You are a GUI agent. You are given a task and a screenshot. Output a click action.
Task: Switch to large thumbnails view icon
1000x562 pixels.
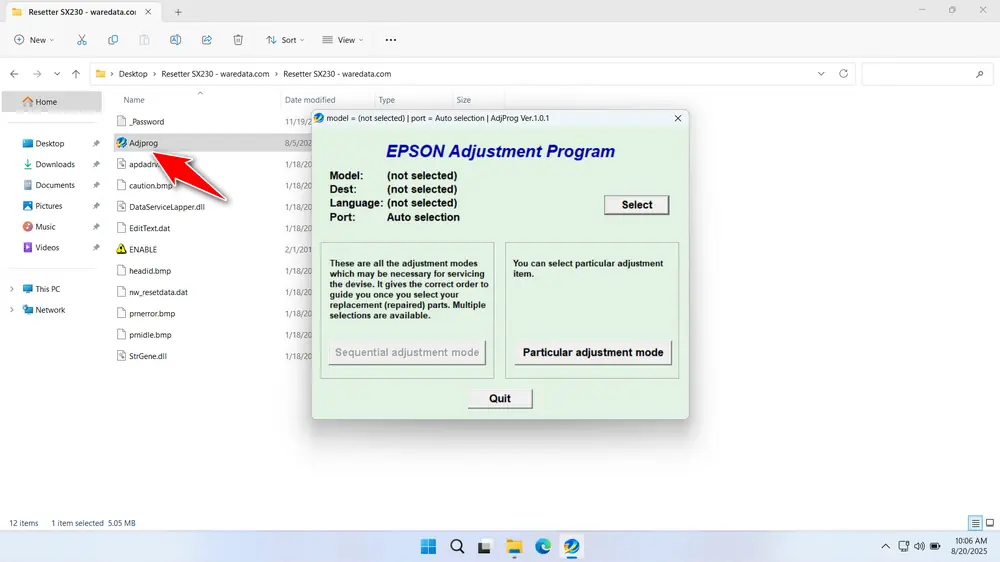[x=990, y=523]
